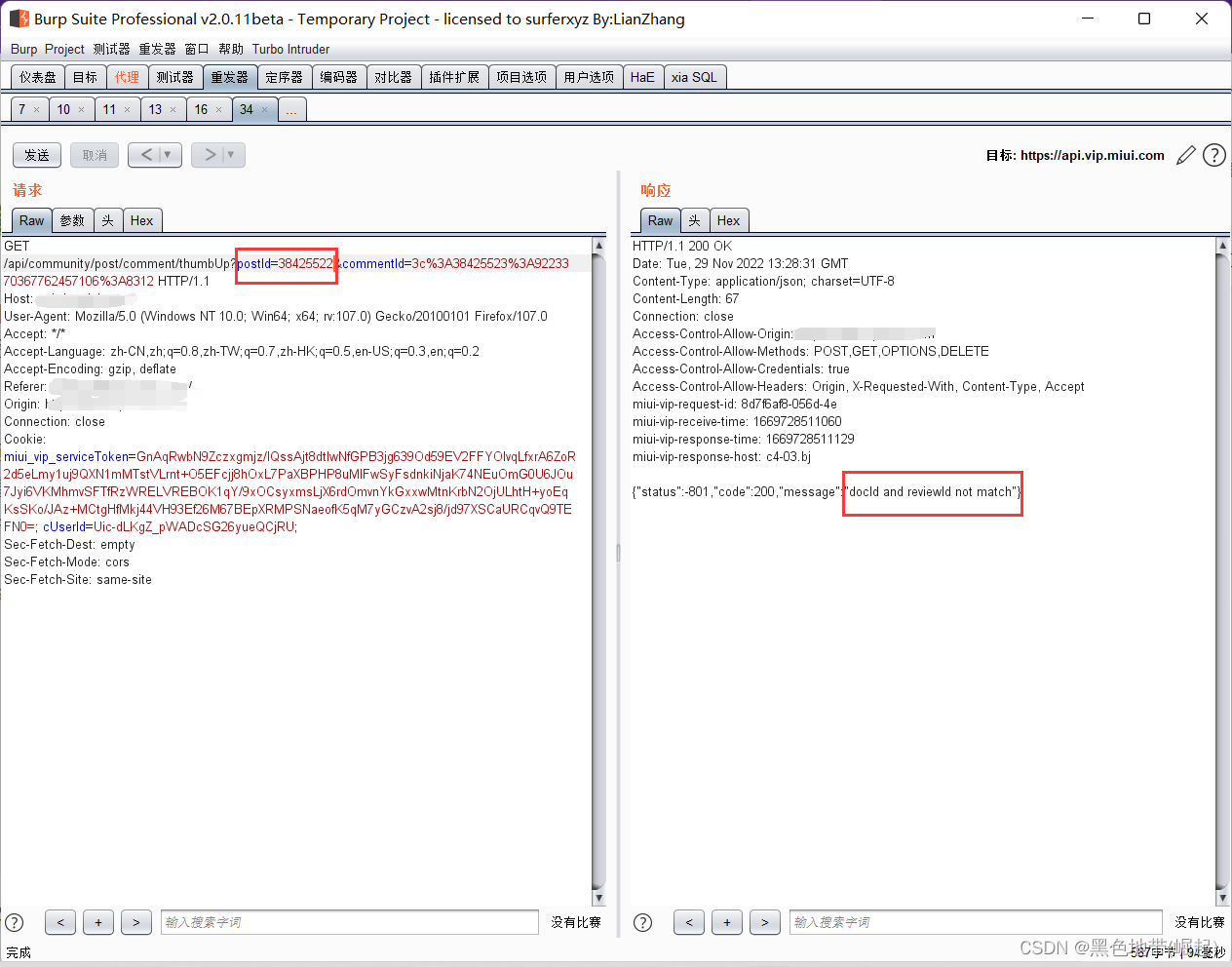The height and width of the screenshot is (967, 1232).
Task: Open the Turbo Intruder menu
Action: 290,49
